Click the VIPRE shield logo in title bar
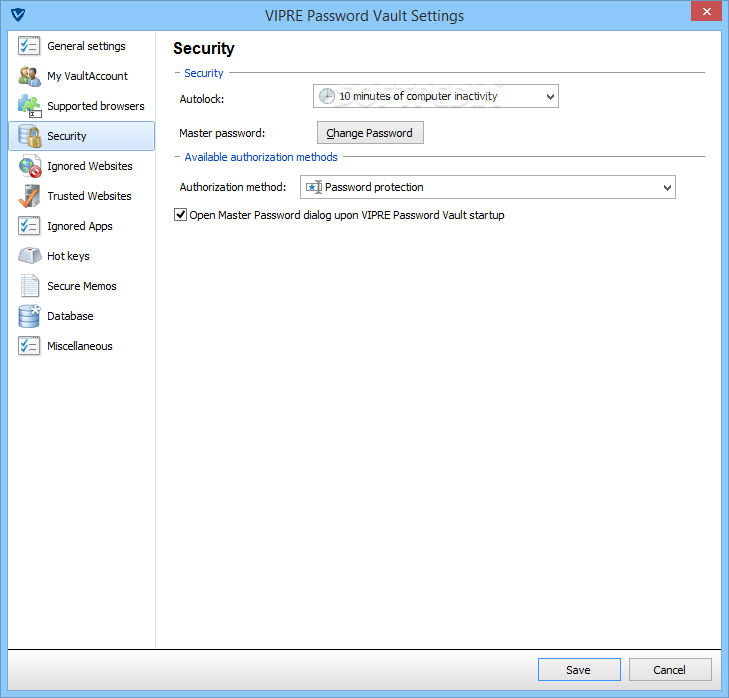This screenshot has height=698, width=729. 18,15
